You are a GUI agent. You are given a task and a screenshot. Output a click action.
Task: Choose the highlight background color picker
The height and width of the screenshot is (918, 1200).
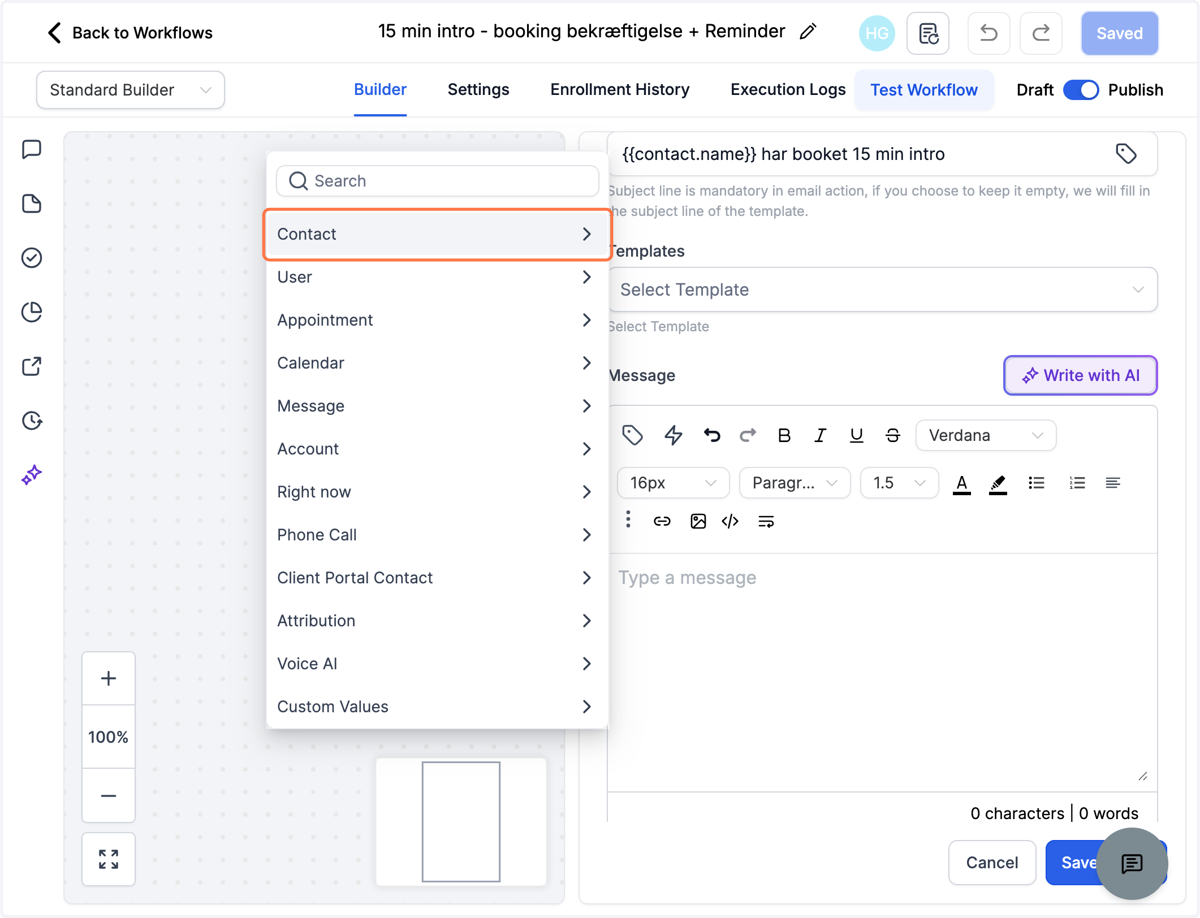point(998,483)
